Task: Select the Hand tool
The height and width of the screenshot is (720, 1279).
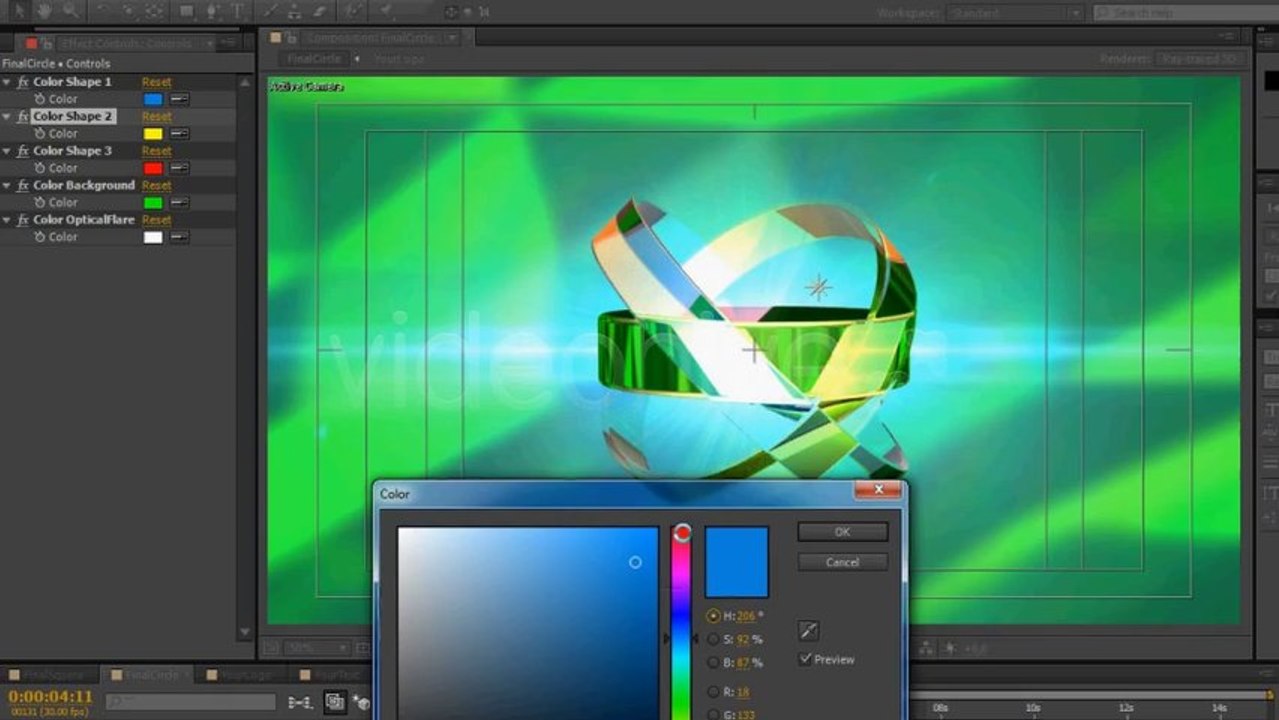Action: [45, 12]
